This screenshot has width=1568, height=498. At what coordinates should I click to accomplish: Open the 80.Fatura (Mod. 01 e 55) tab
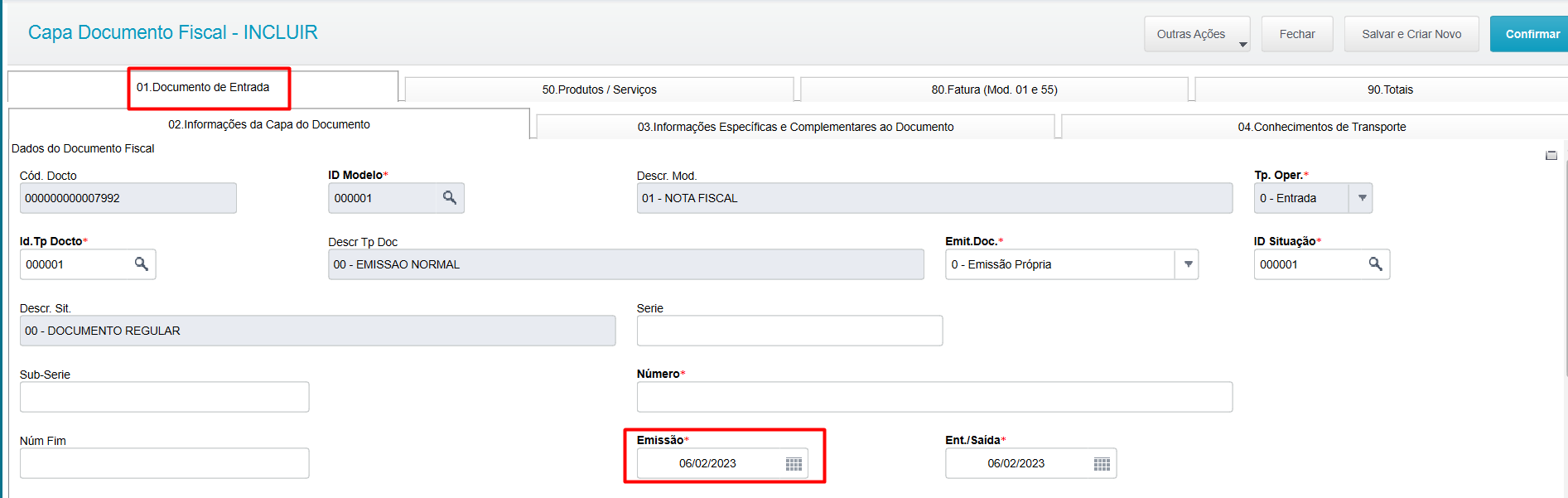point(994,89)
